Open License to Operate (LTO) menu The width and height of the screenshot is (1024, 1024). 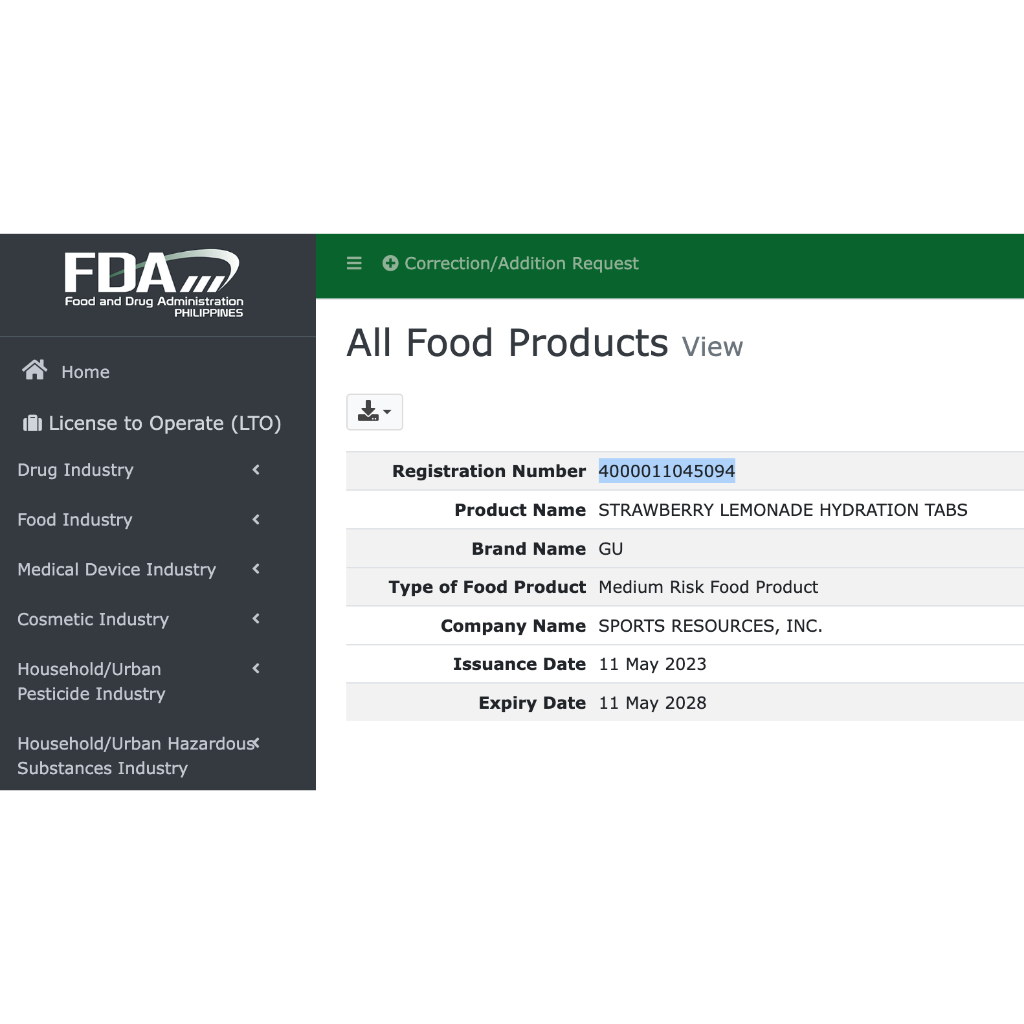(164, 423)
